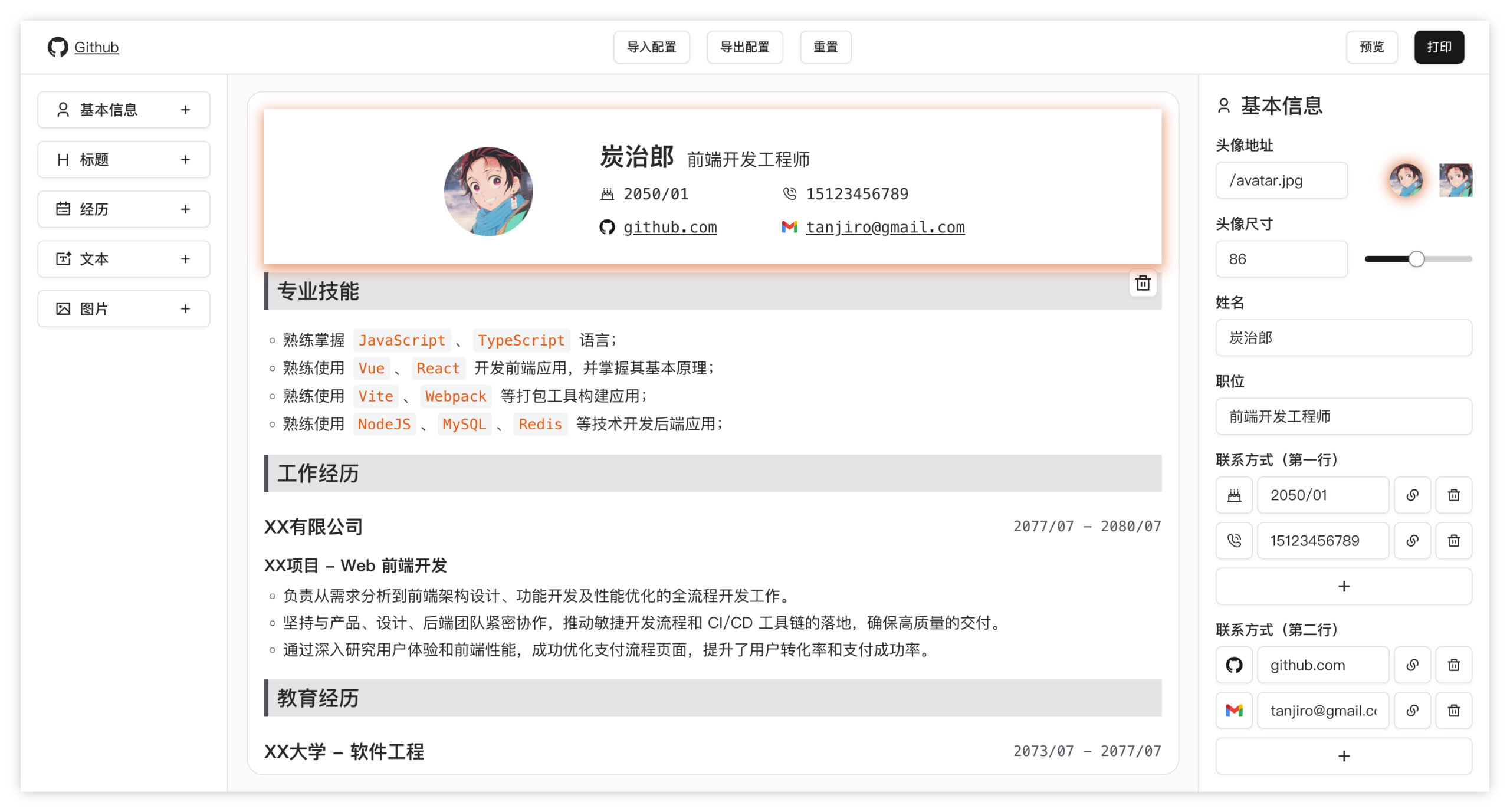
Task: Click the 姓名 input with 炭治郎
Action: [1343, 338]
